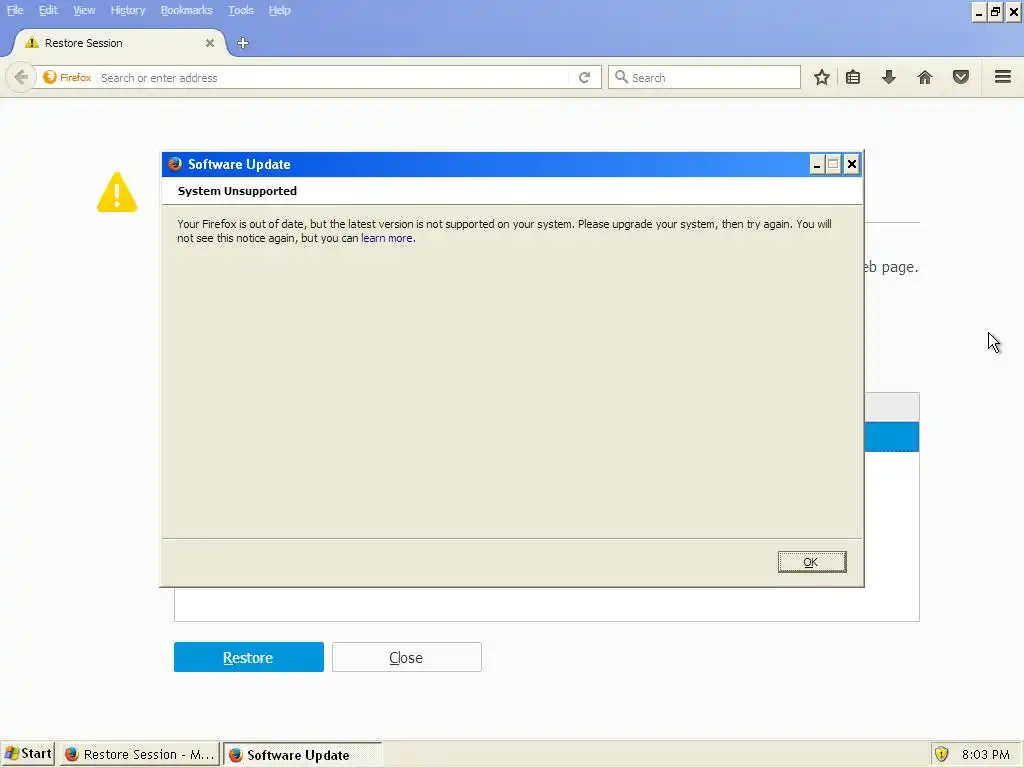Click OK in Software Update dialog
This screenshot has height=768, width=1024.
(x=812, y=562)
